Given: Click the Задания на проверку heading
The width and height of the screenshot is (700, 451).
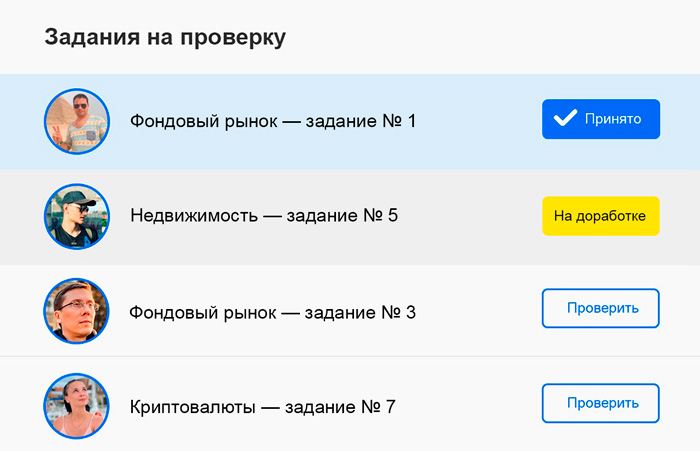Looking at the screenshot, I should [x=165, y=38].
